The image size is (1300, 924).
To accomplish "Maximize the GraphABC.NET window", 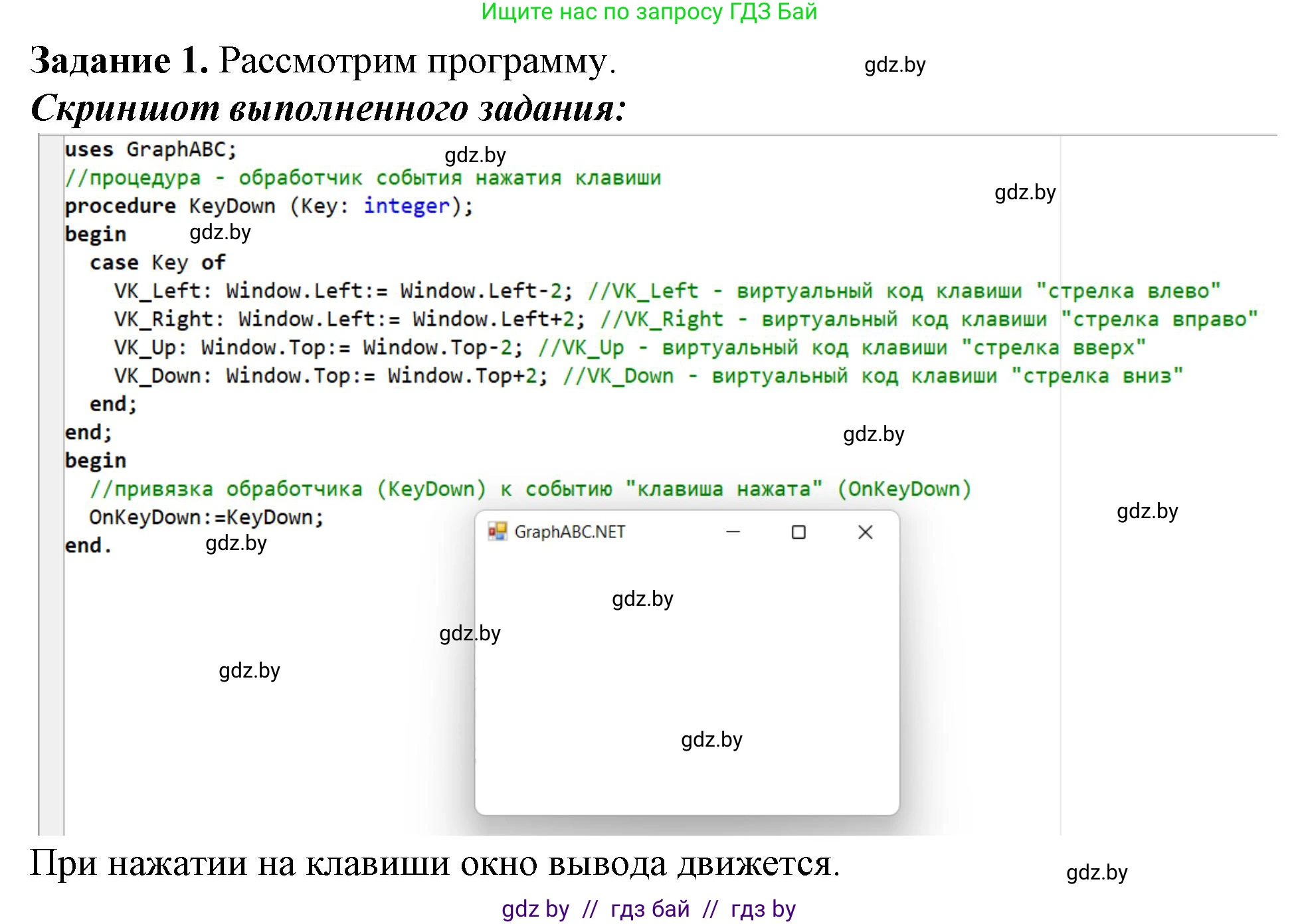I will (798, 532).
